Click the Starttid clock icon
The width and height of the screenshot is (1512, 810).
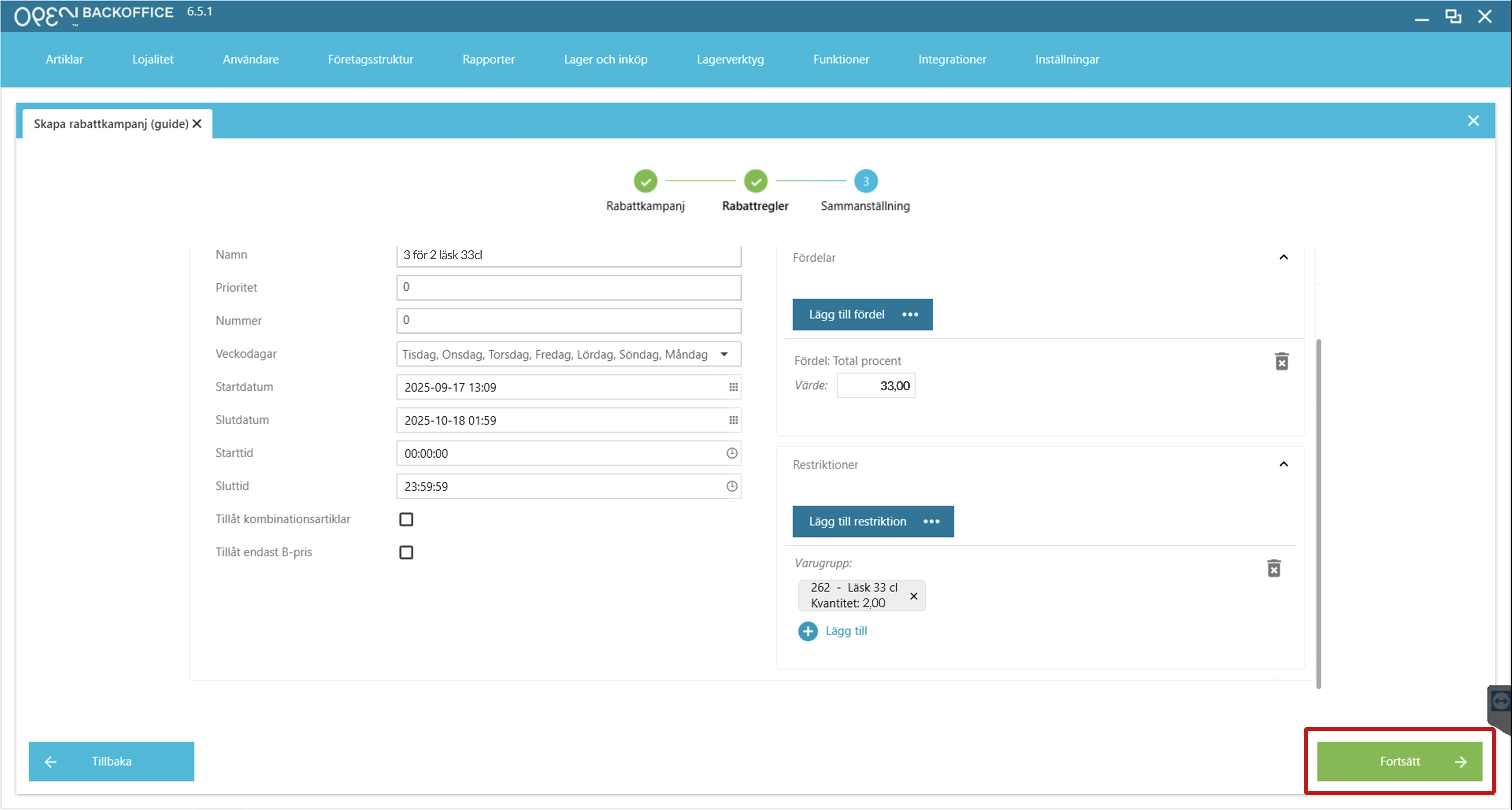click(732, 453)
